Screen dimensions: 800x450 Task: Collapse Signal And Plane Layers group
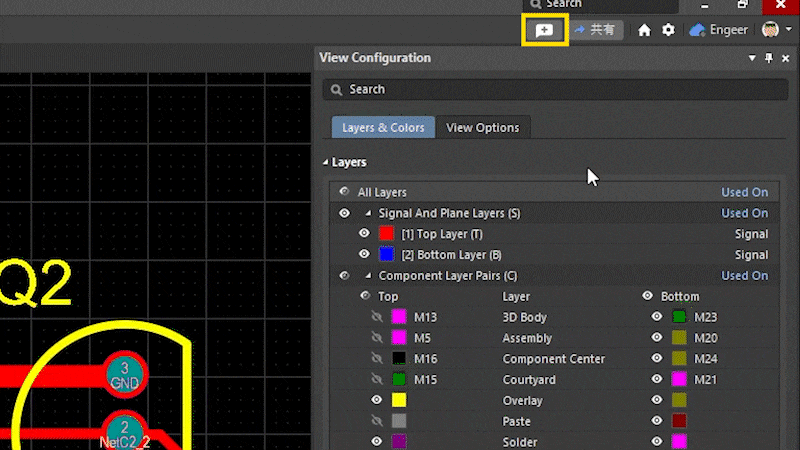368,213
